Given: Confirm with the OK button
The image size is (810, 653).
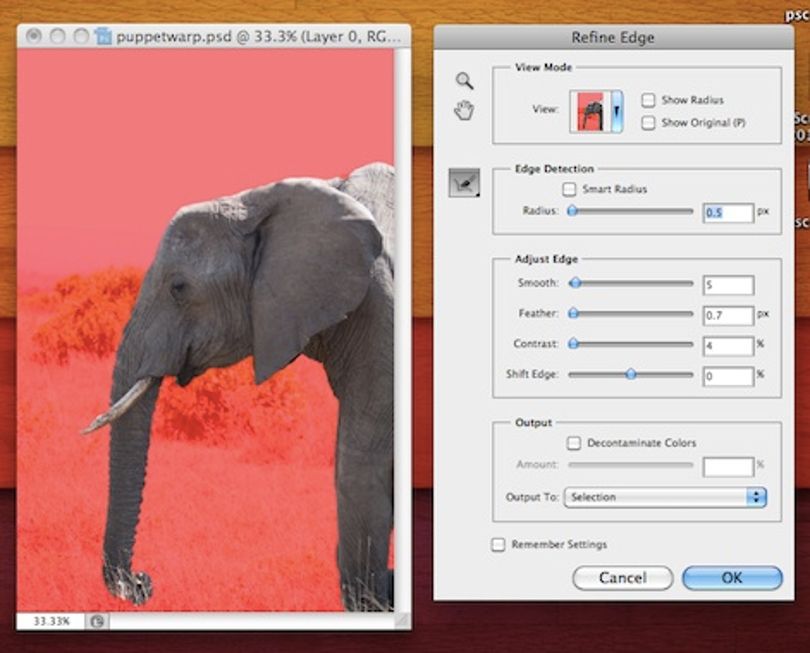Looking at the screenshot, I should tap(732, 578).
